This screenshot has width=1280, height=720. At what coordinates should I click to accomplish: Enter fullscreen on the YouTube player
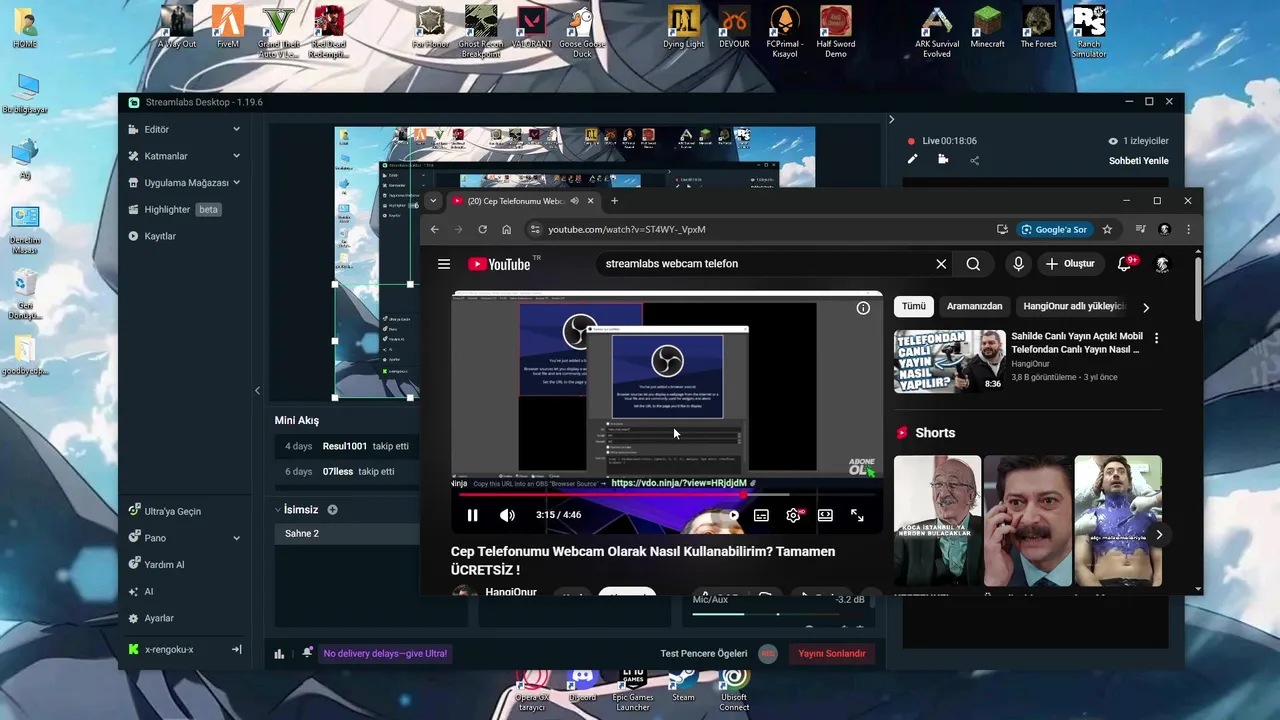857,515
